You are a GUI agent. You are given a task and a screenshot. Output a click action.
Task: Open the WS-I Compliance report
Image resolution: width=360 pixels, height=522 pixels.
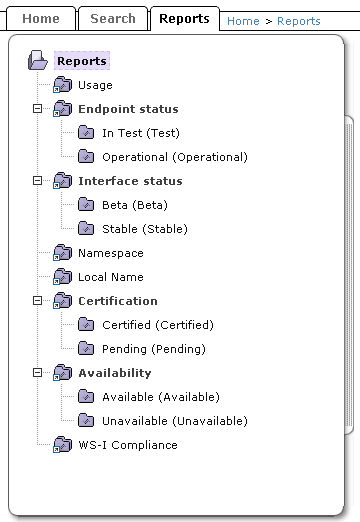tap(128, 445)
